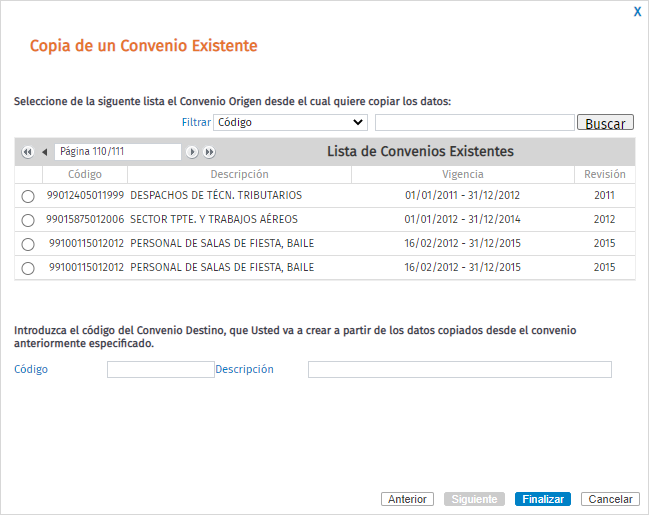
Task: Click the Revisión column header
Action: click(605, 174)
